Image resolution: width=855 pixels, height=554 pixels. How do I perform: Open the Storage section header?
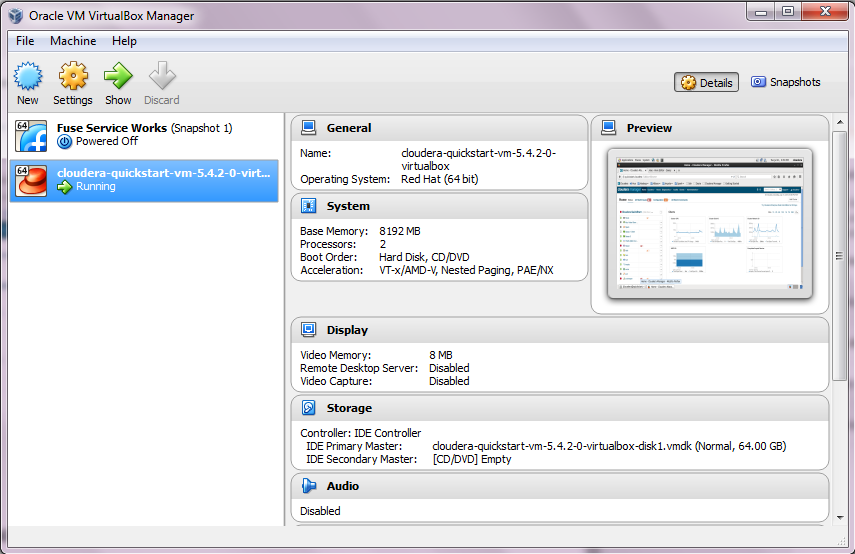coord(560,407)
